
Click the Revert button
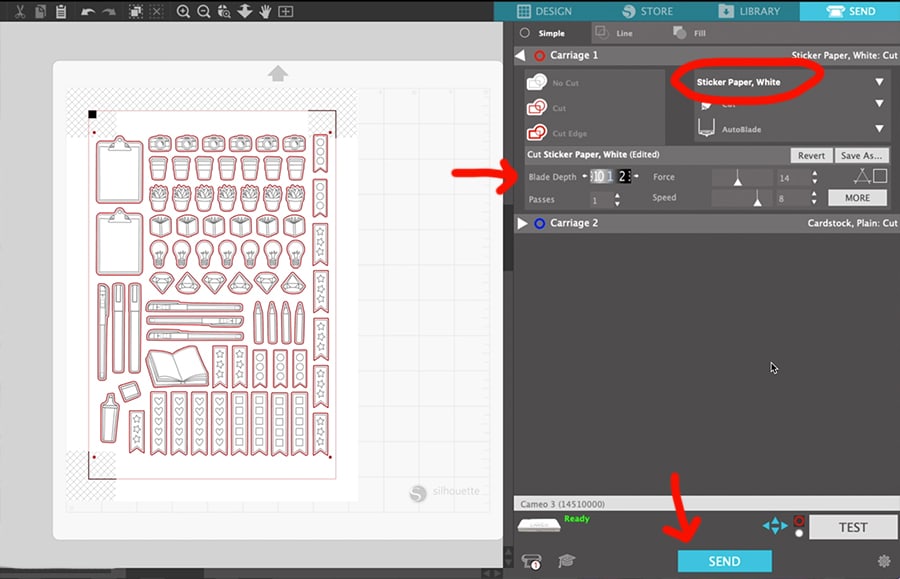click(811, 156)
